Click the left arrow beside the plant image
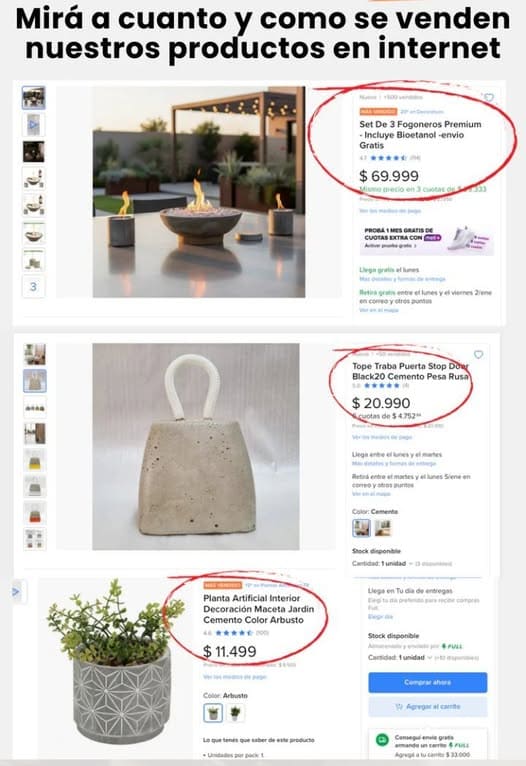 click(17, 592)
